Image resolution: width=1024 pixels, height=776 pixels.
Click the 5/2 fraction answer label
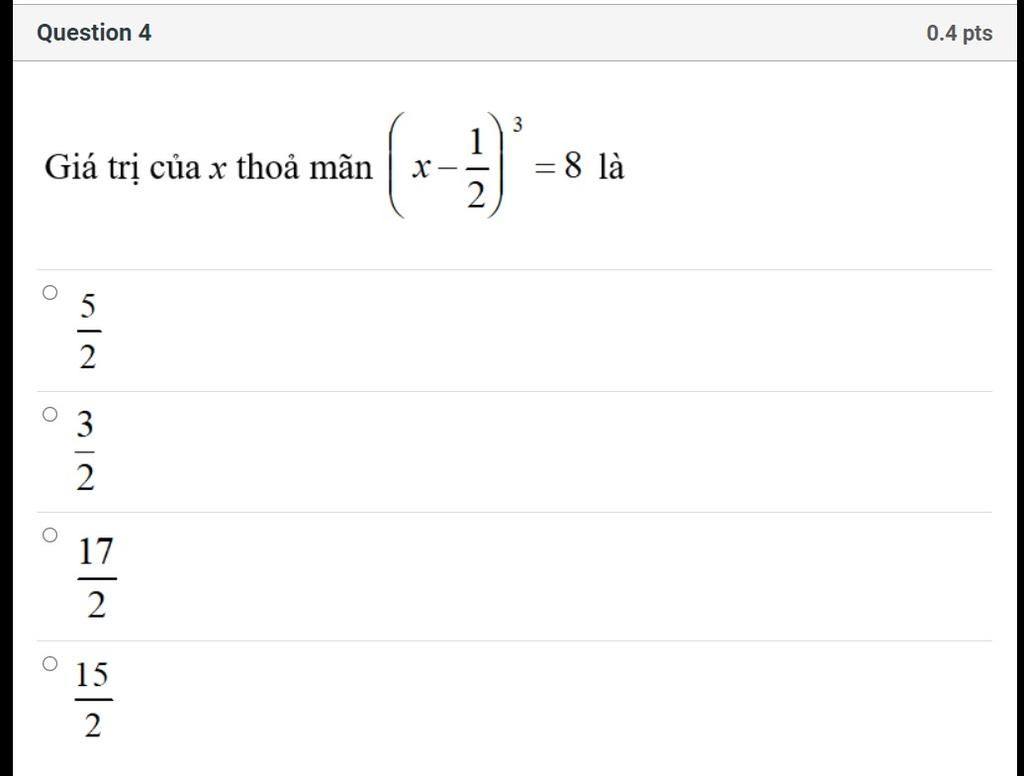coord(88,331)
